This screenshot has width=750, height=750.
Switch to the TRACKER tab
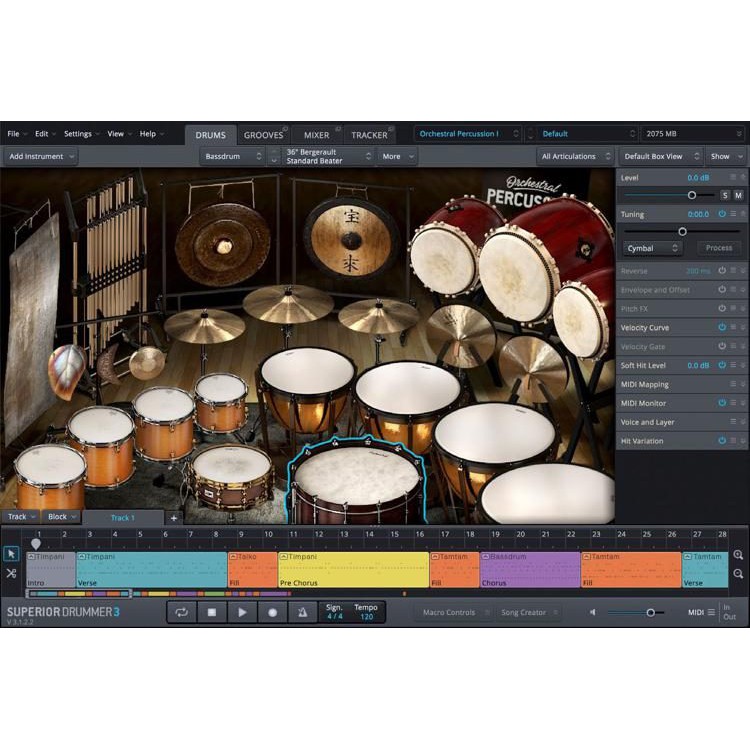[x=369, y=135]
